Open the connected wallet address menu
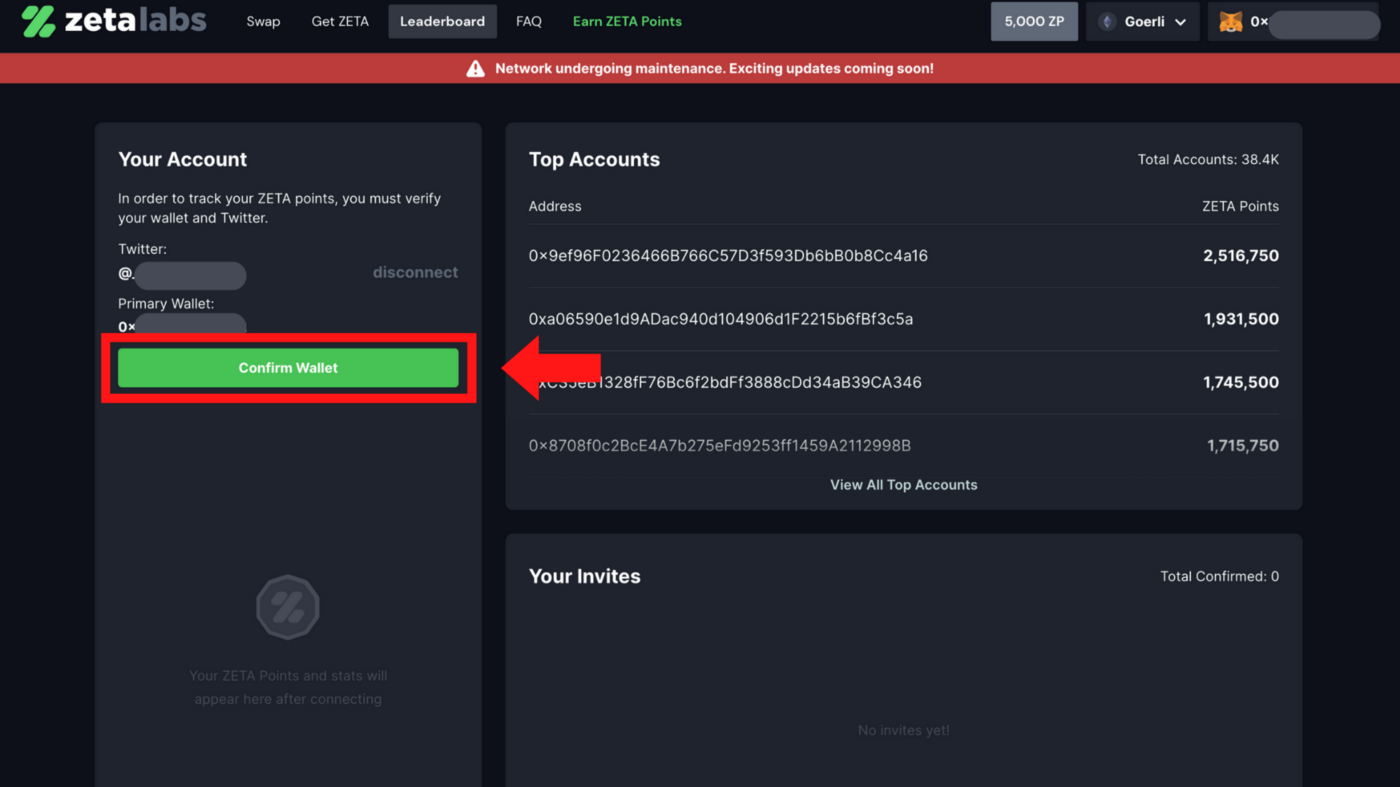This screenshot has height=787, width=1400. coord(1300,22)
